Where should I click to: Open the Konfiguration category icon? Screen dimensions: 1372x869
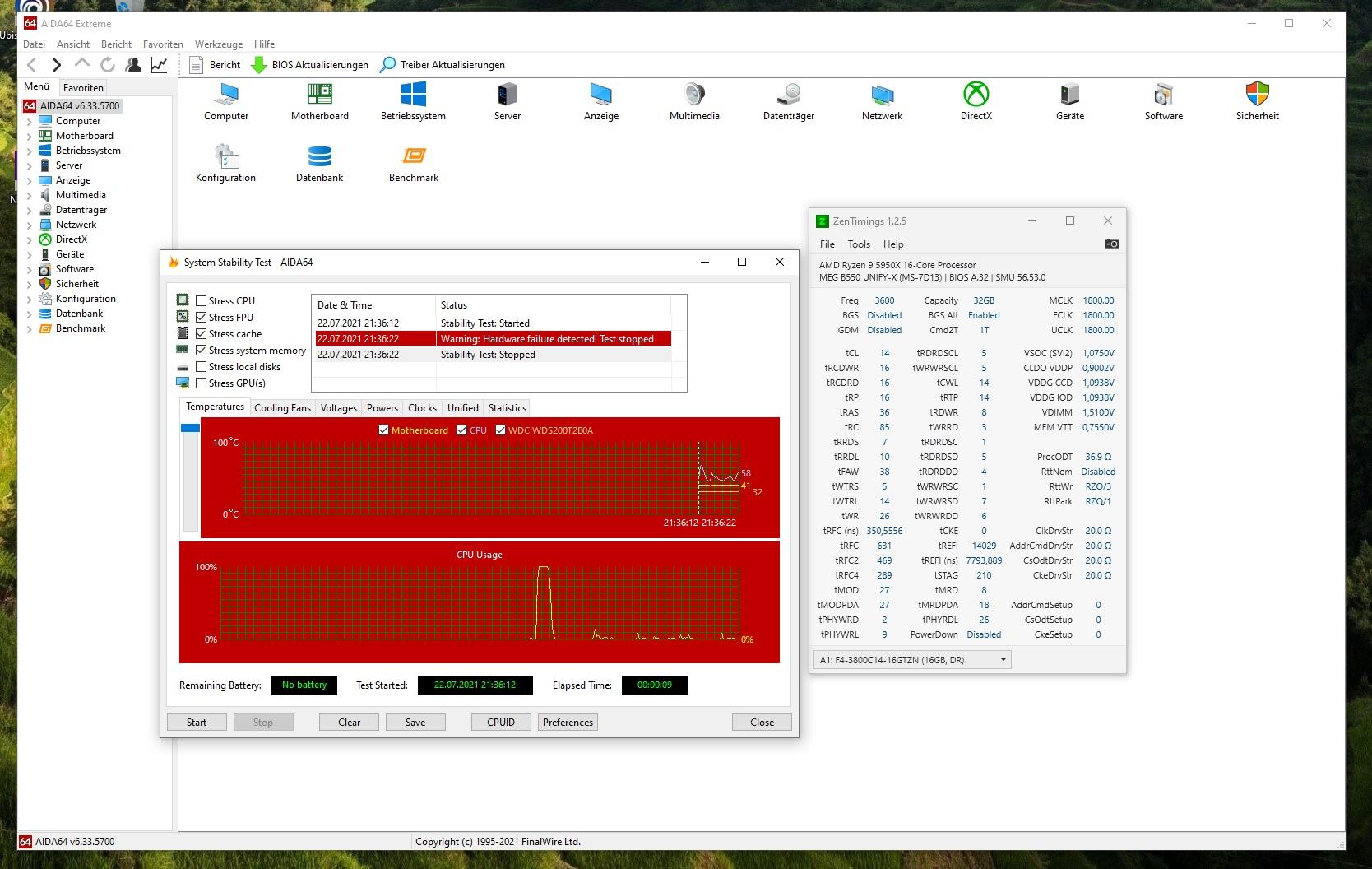click(x=226, y=164)
